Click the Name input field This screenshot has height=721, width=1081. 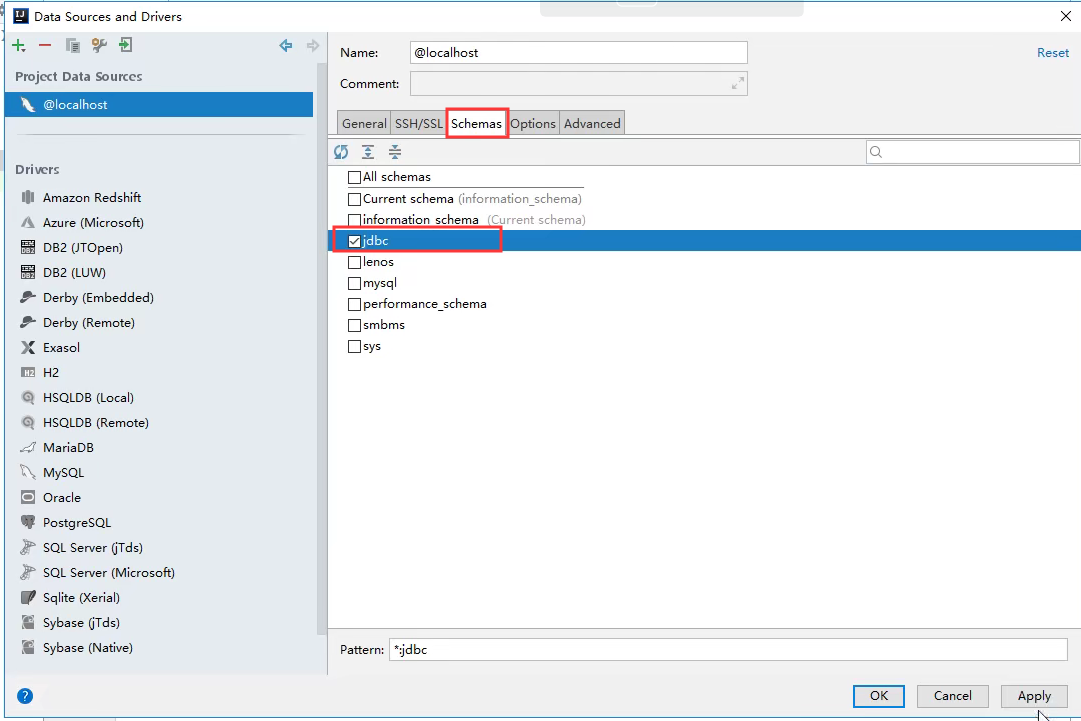click(x=578, y=52)
